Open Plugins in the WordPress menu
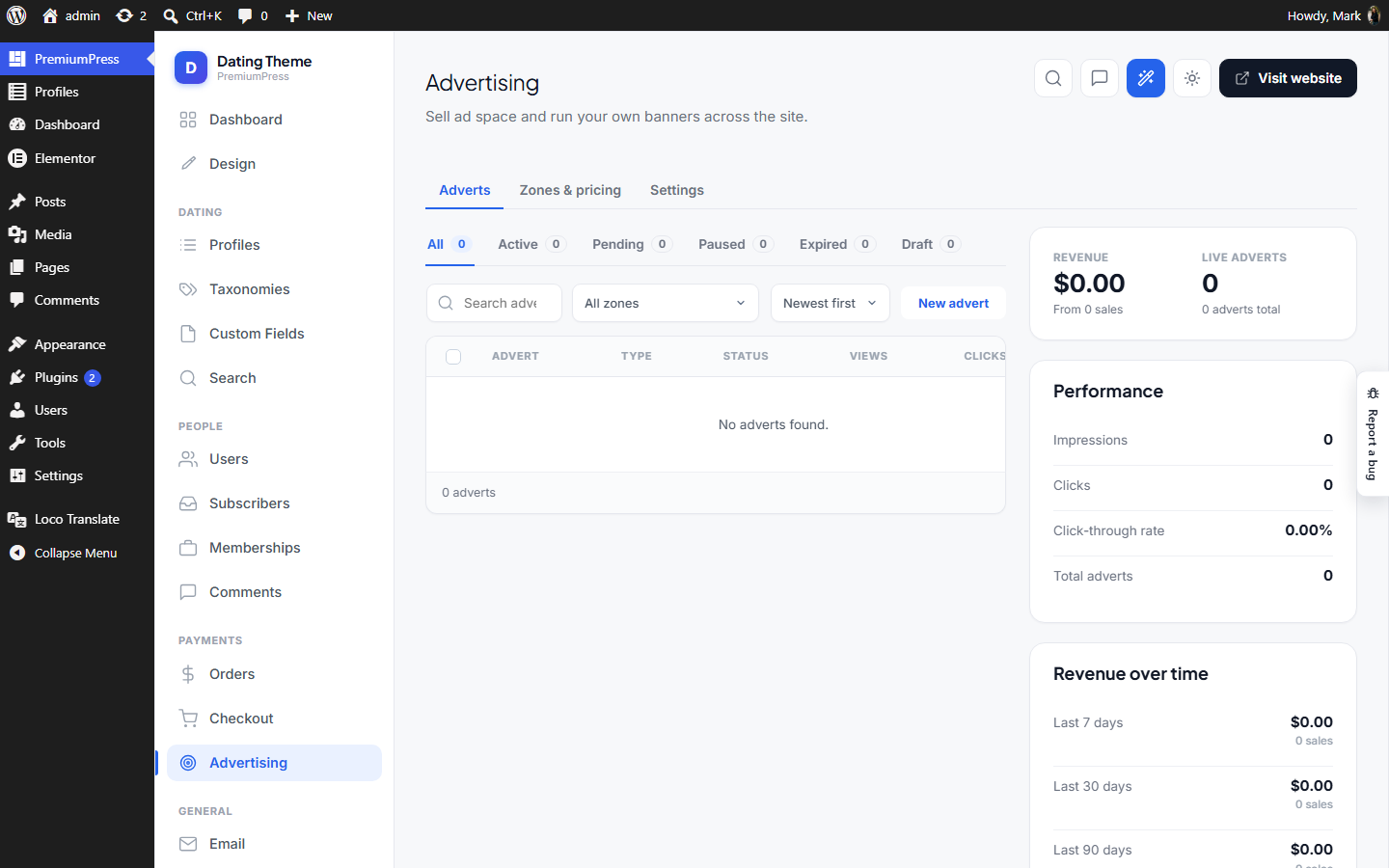Viewport: 1389px width, 868px height. pos(77,377)
